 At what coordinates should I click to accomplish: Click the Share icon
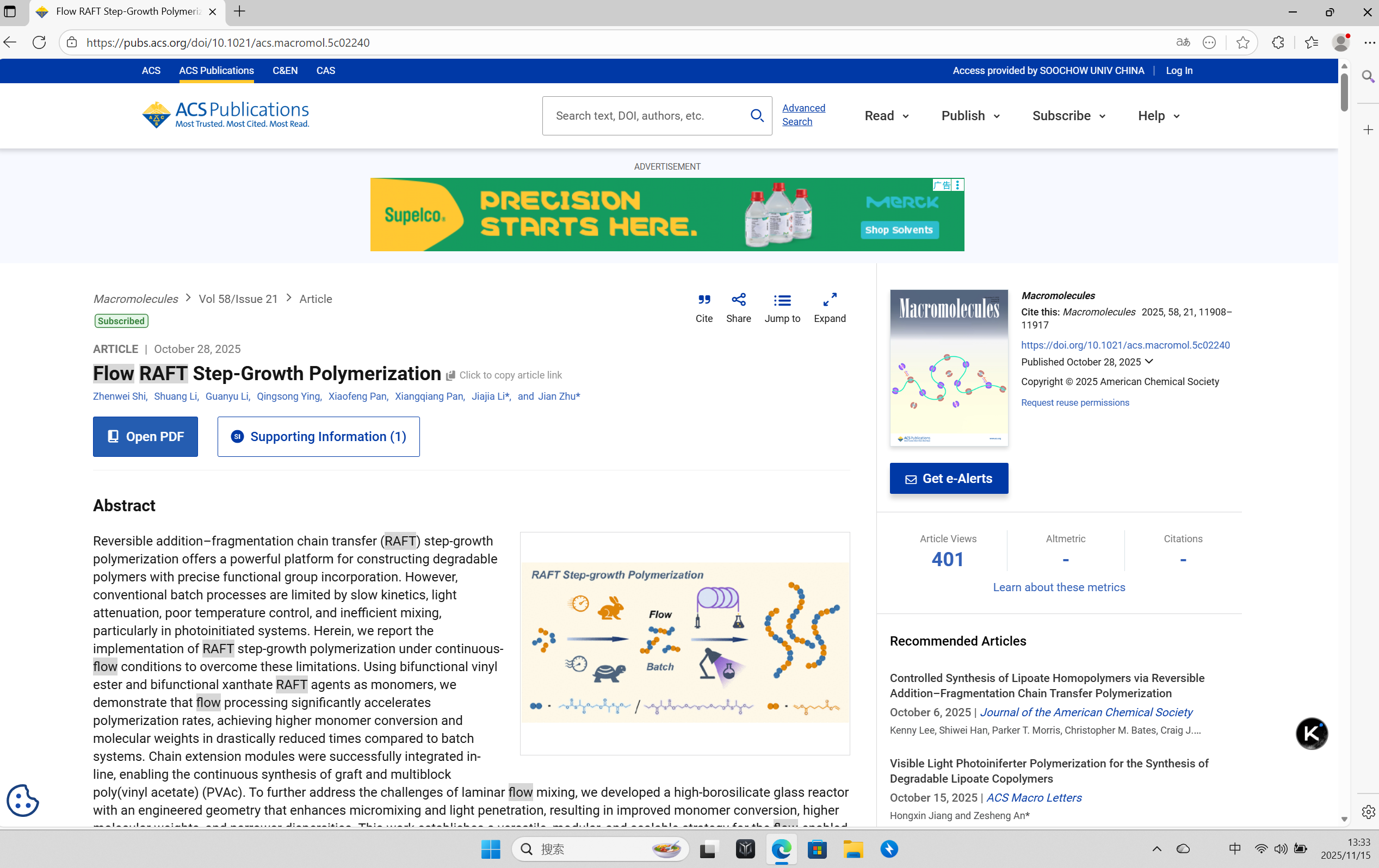click(738, 300)
